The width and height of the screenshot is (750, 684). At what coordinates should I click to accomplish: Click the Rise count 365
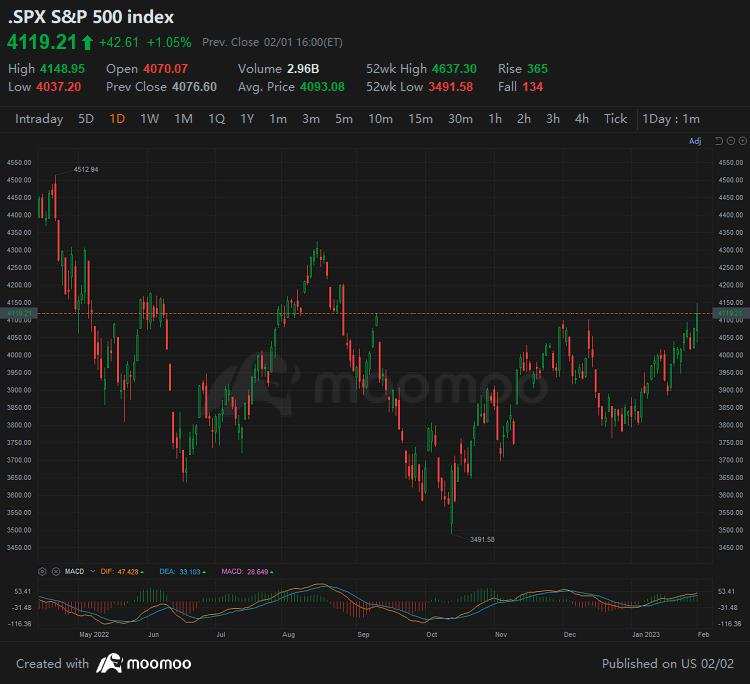(x=537, y=69)
